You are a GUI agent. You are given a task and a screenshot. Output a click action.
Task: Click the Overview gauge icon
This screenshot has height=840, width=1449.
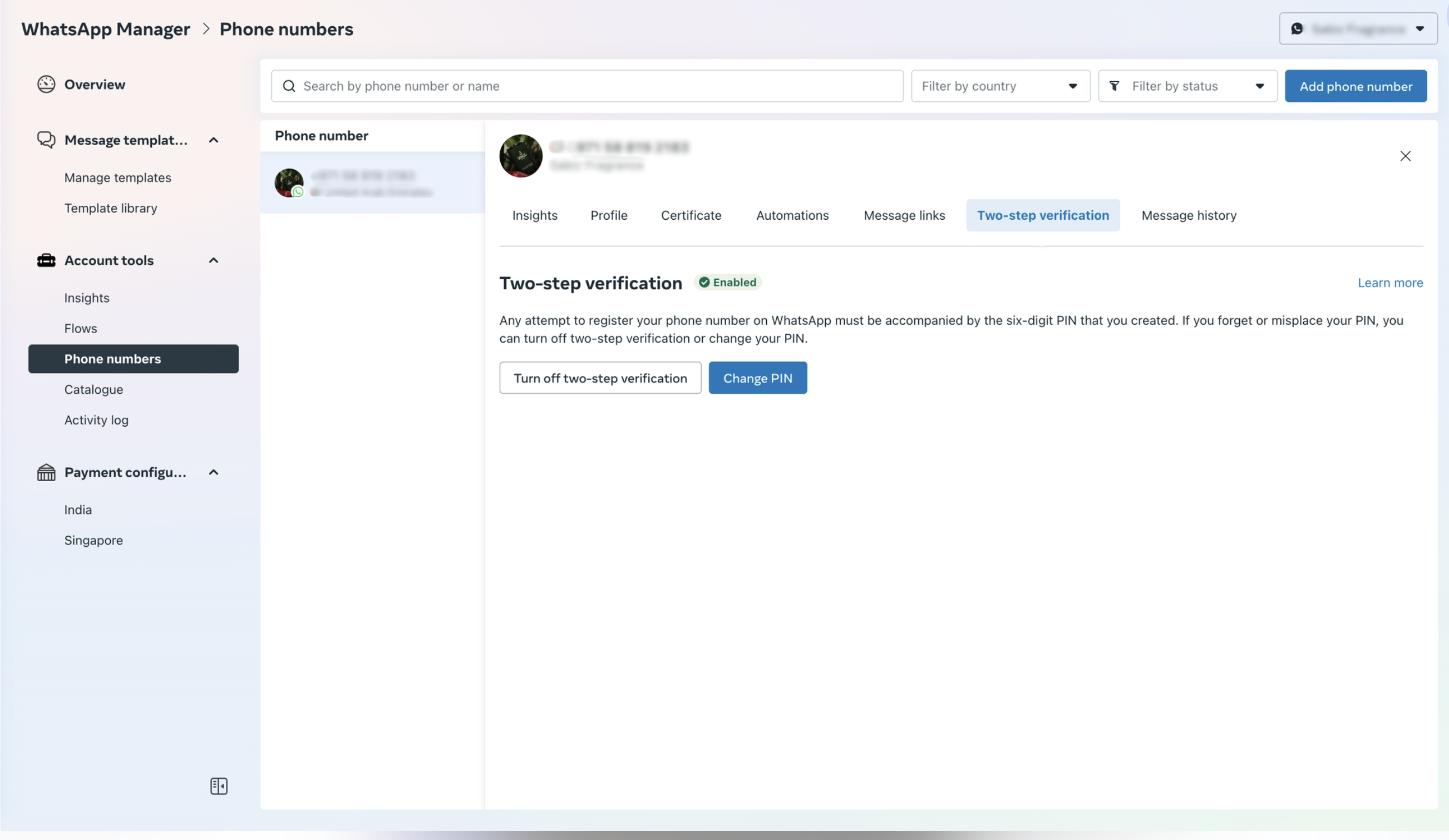click(x=46, y=85)
